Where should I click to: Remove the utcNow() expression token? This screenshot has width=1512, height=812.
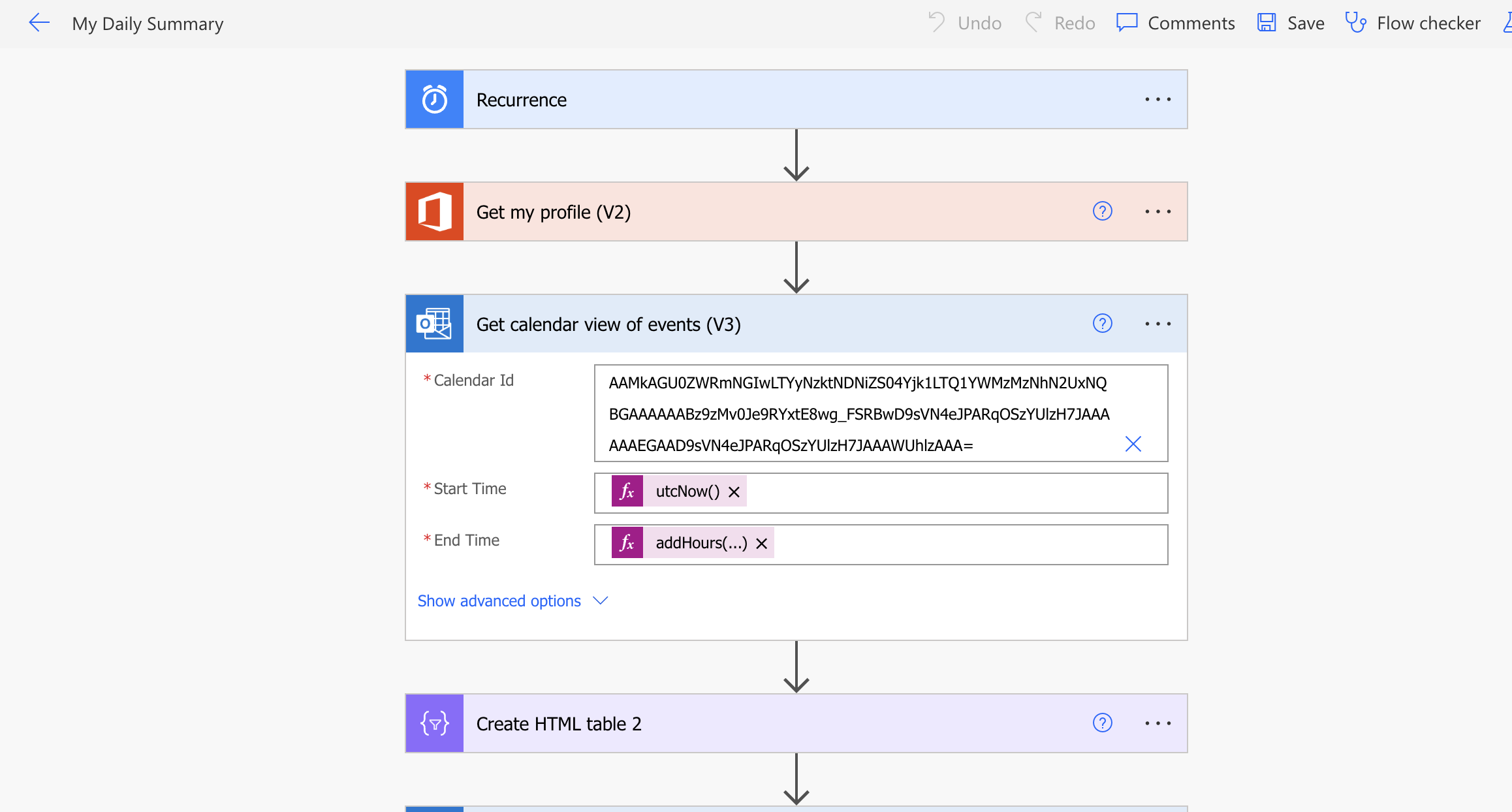733,492
